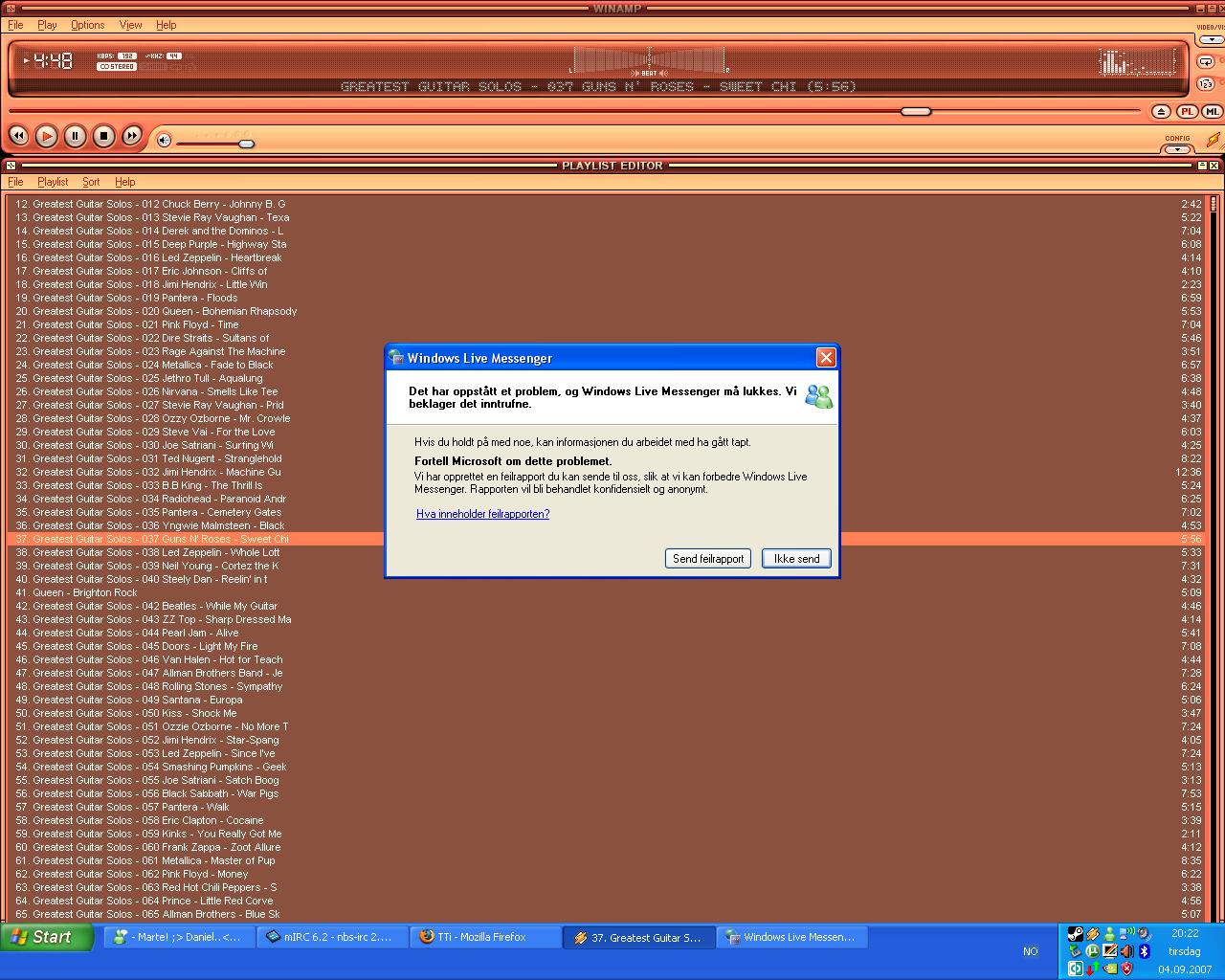Viewport: 1225px width, 980px height.
Task: Open Winamp main window Help menu
Action: [x=167, y=25]
